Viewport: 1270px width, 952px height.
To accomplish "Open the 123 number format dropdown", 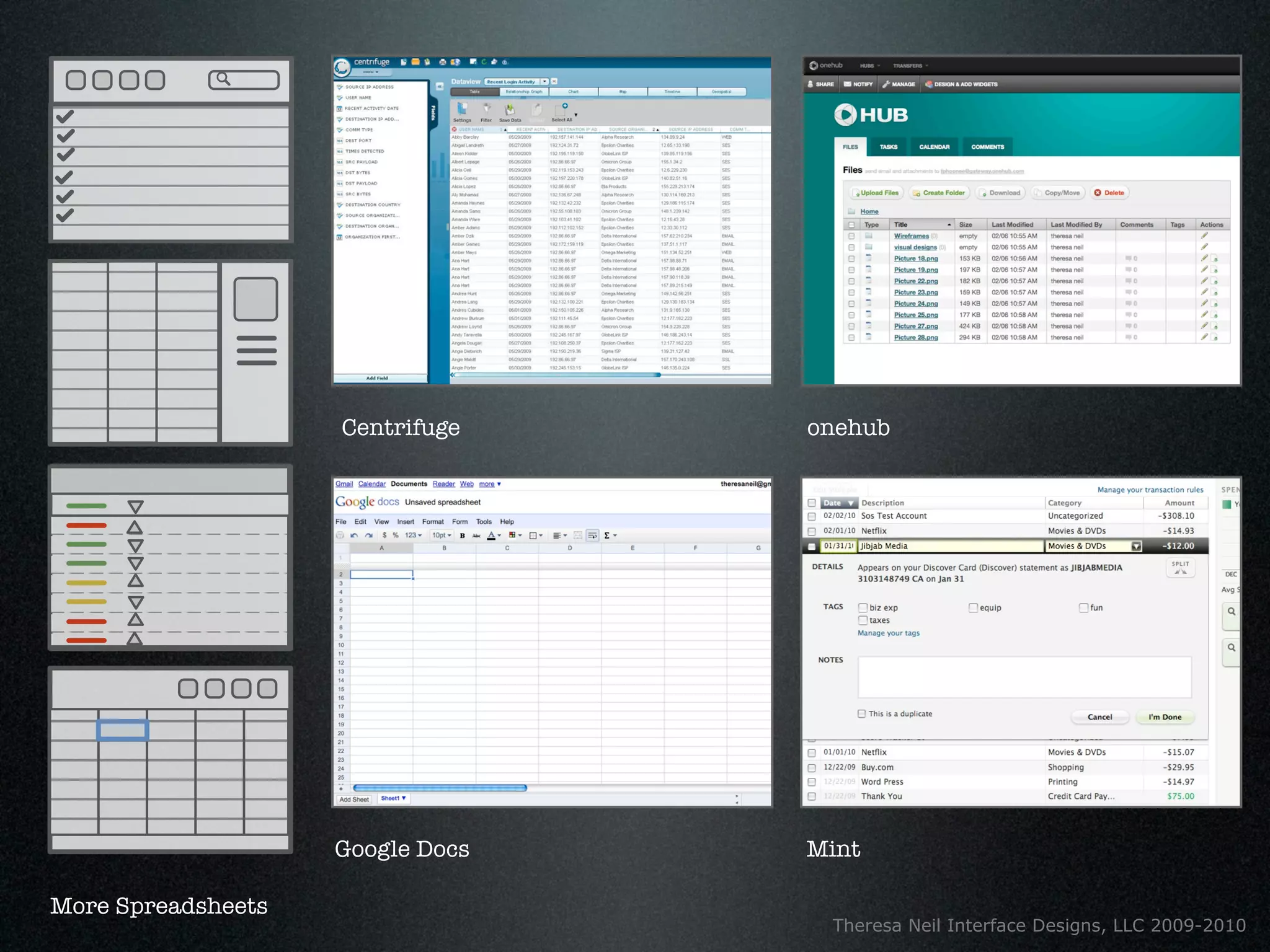I will 413,535.
